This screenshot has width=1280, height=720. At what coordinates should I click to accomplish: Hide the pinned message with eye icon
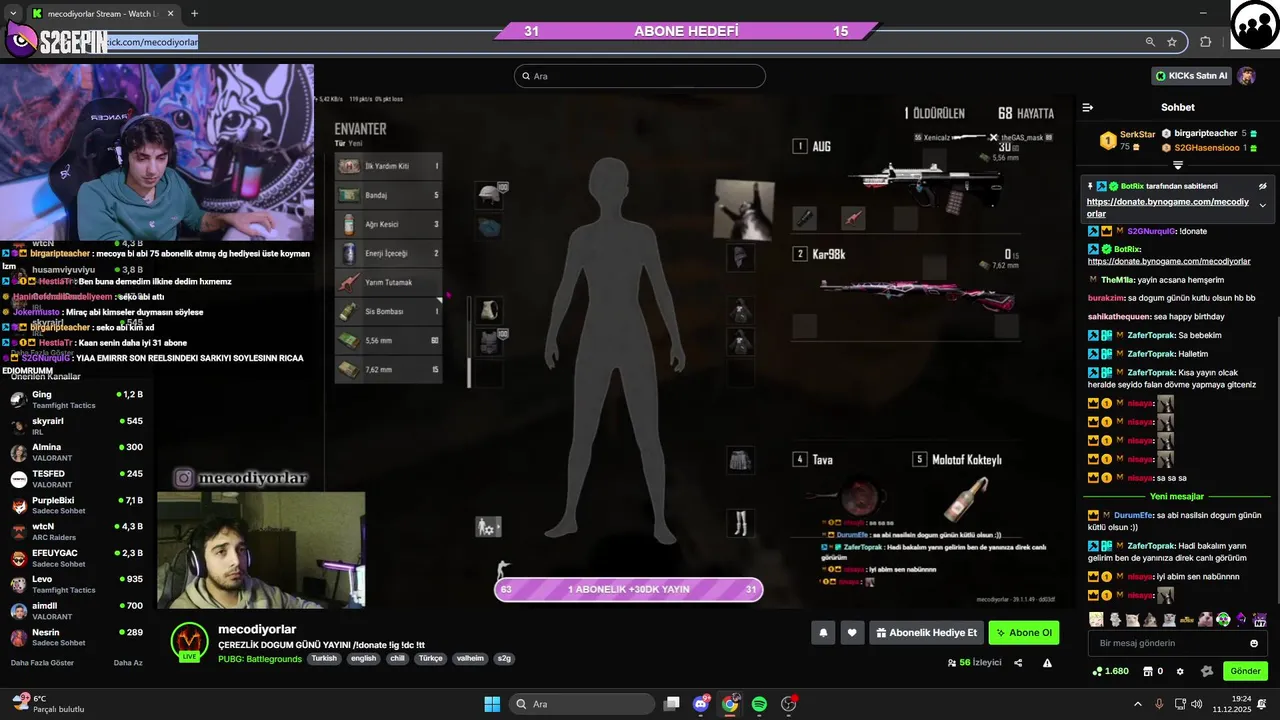pos(1262,186)
